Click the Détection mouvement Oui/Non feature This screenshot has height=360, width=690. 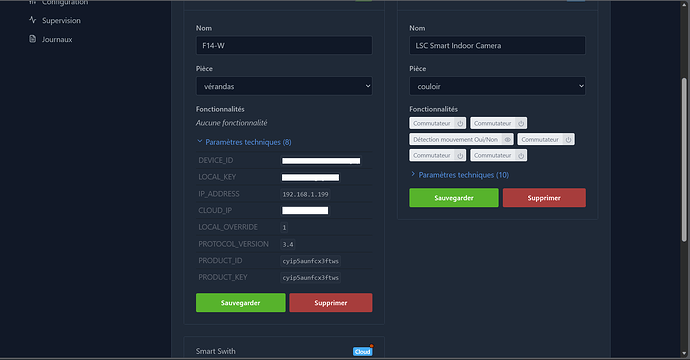(461, 140)
